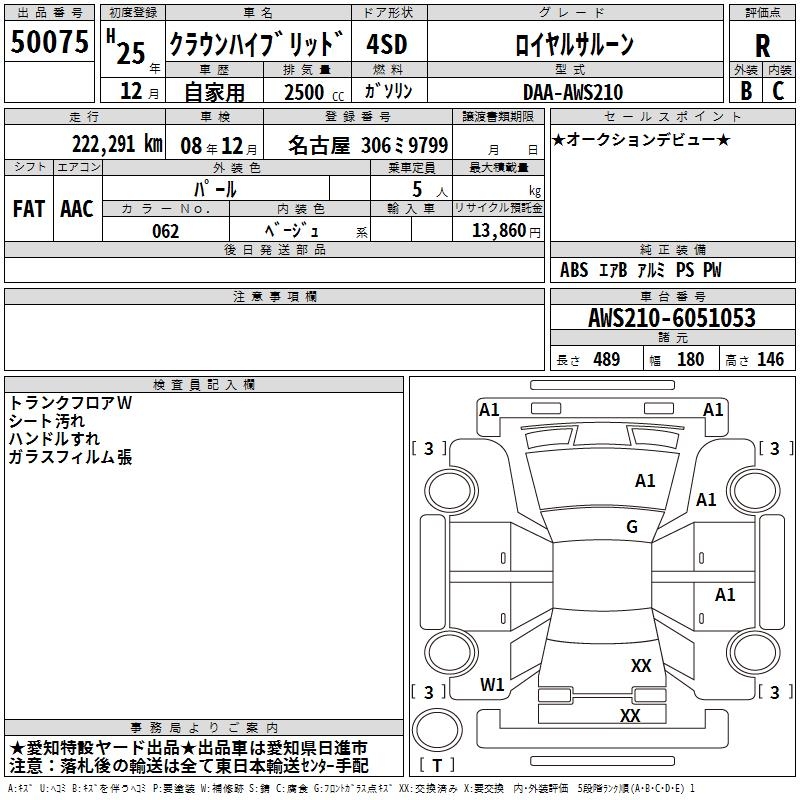Click the first registration year H25
800x800 pixels.
132,48
